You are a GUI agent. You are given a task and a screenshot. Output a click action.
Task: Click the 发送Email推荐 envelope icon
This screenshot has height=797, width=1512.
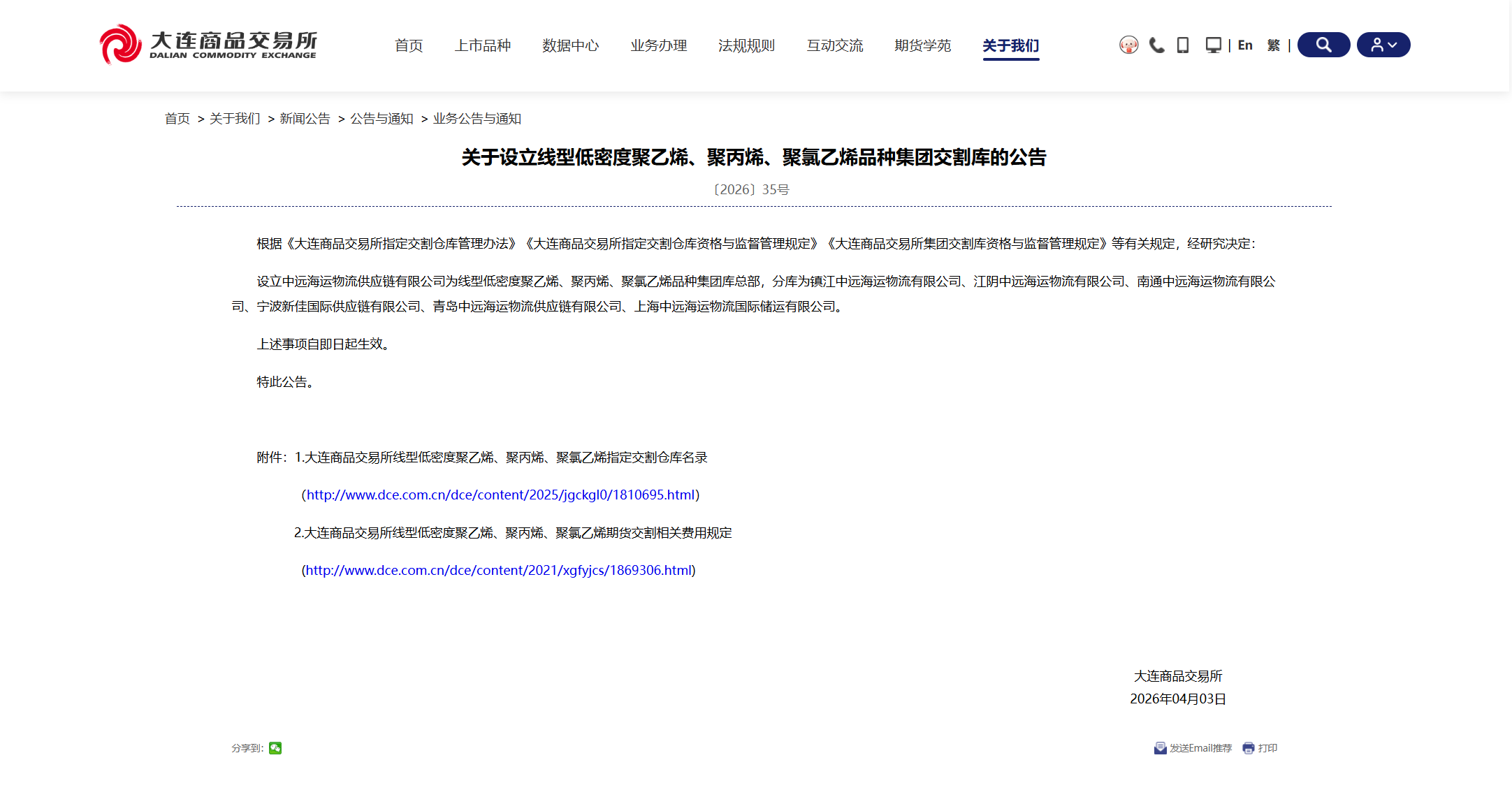tap(1160, 747)
